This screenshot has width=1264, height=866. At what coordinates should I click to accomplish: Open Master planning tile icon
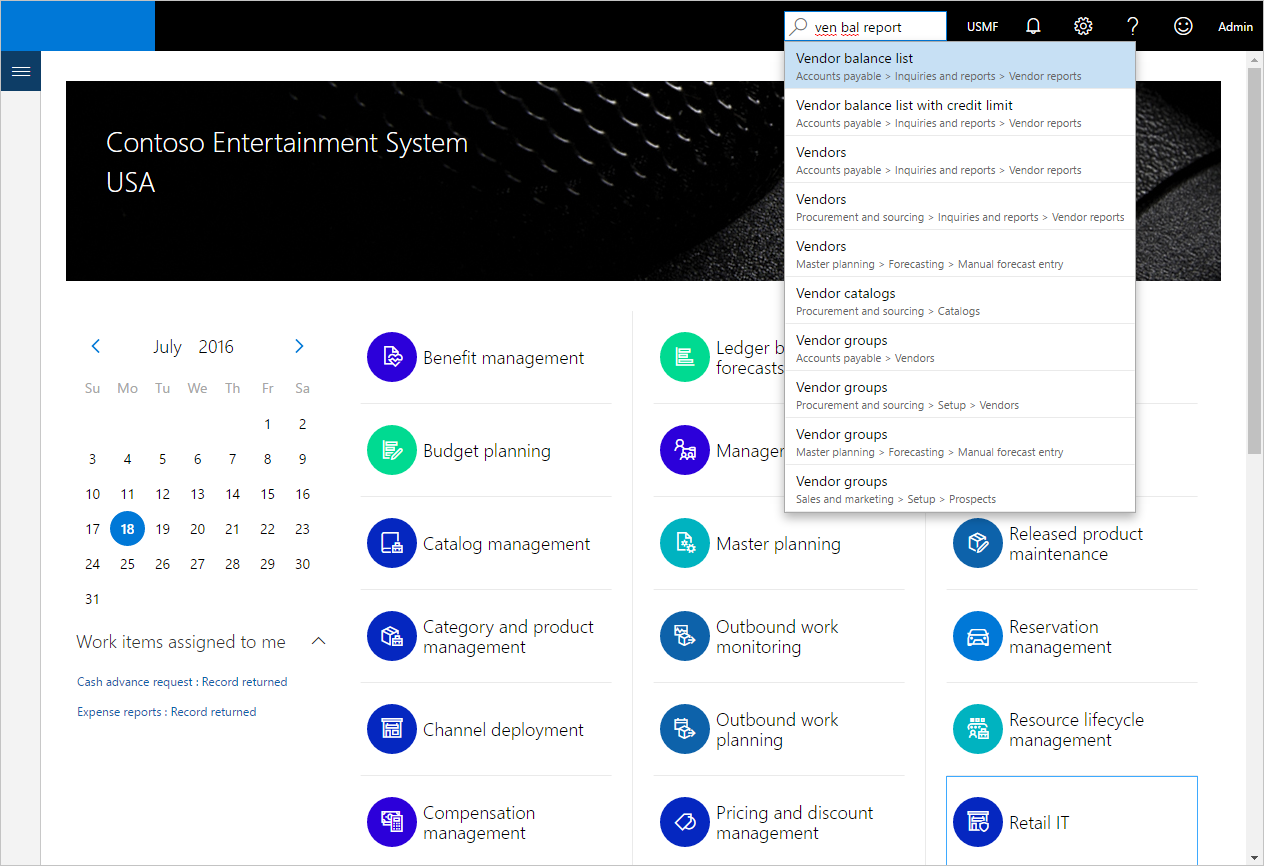[x=685, y=543]
